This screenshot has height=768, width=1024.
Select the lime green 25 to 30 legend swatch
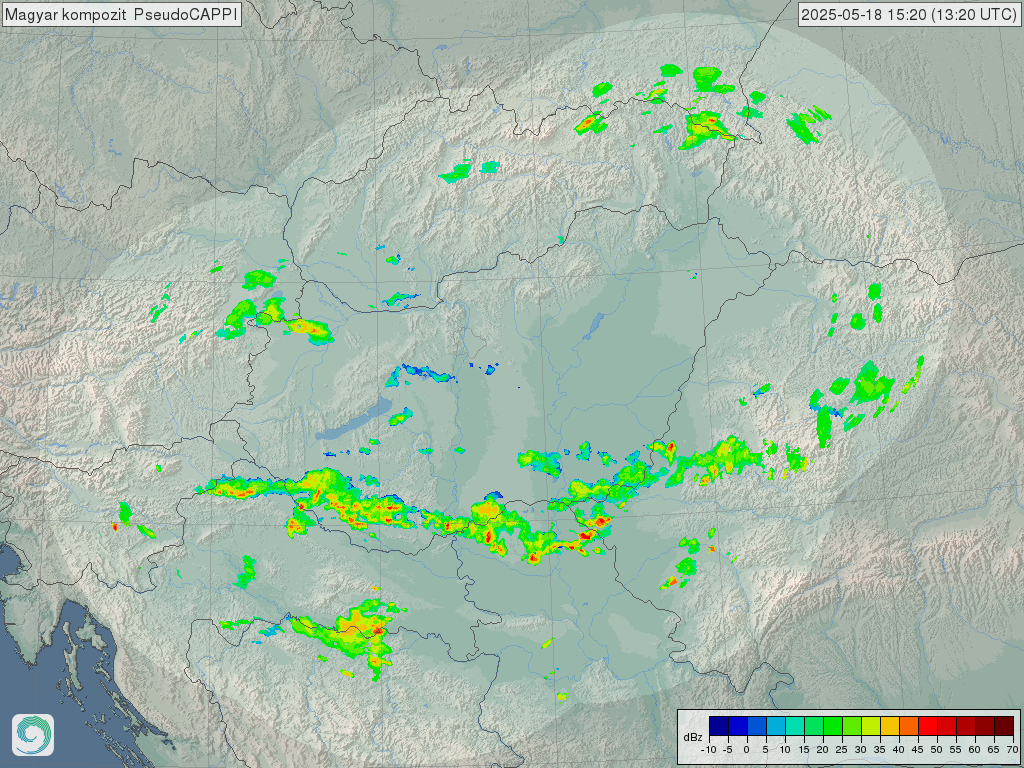pyautogui.click(x=852, y=726)
